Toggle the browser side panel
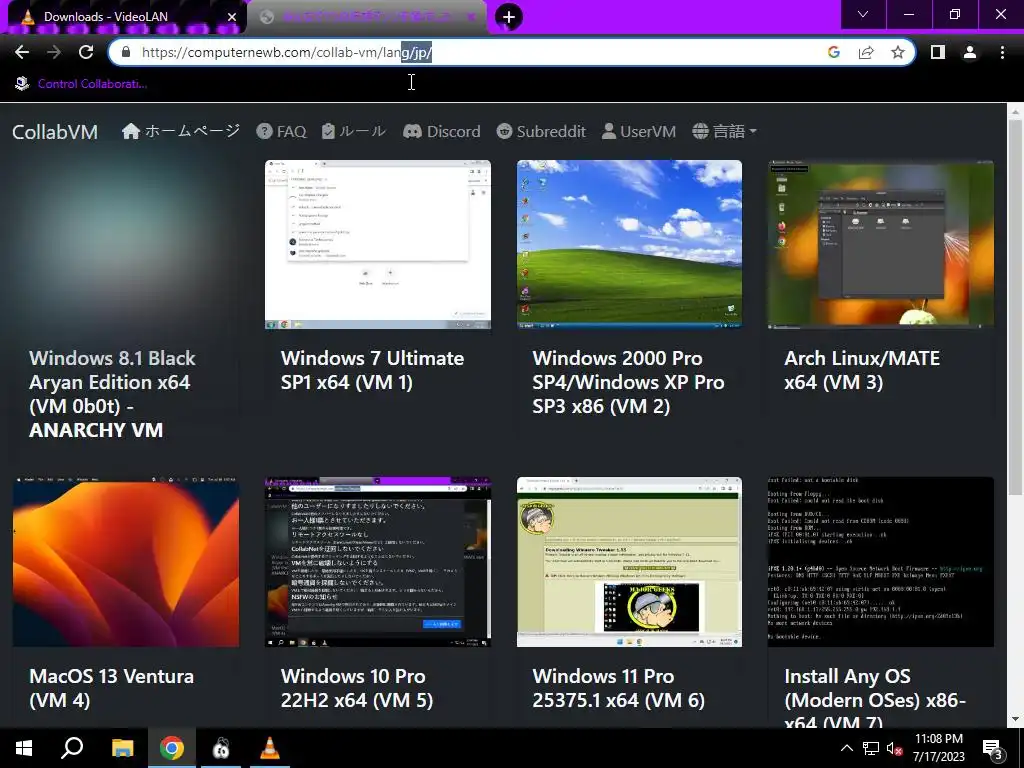 [938, 52]
